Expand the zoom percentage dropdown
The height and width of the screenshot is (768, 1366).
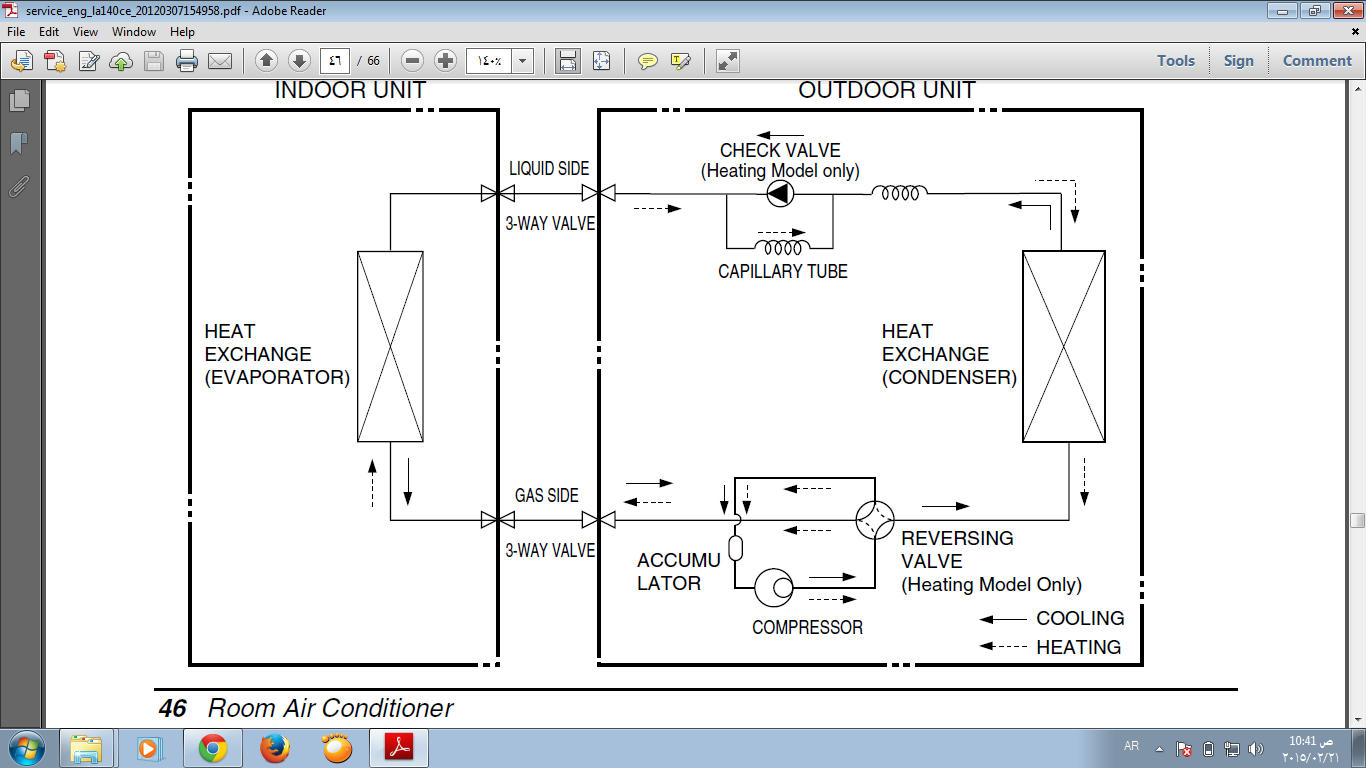(522, 61)
